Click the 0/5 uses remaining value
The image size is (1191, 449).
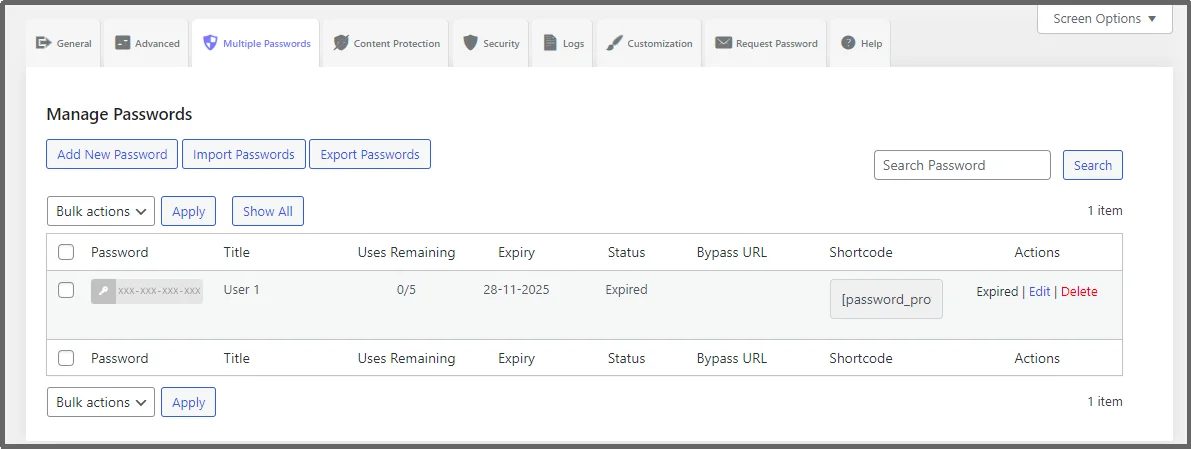[x=406, y=289]
